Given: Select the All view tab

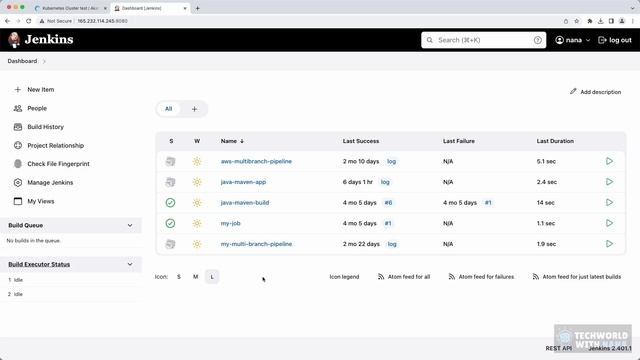Looking at the screenshot, I should pos(168,109).
